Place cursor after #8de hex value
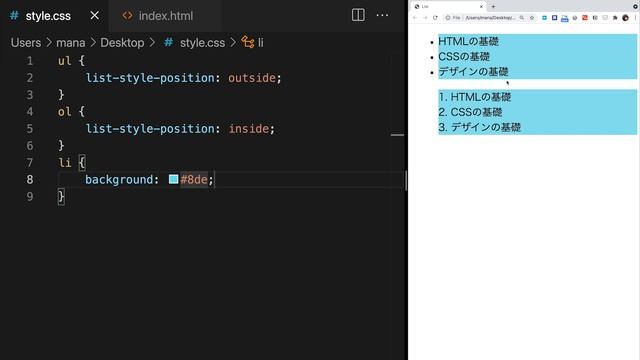640x360 pixels. point(208,180)
